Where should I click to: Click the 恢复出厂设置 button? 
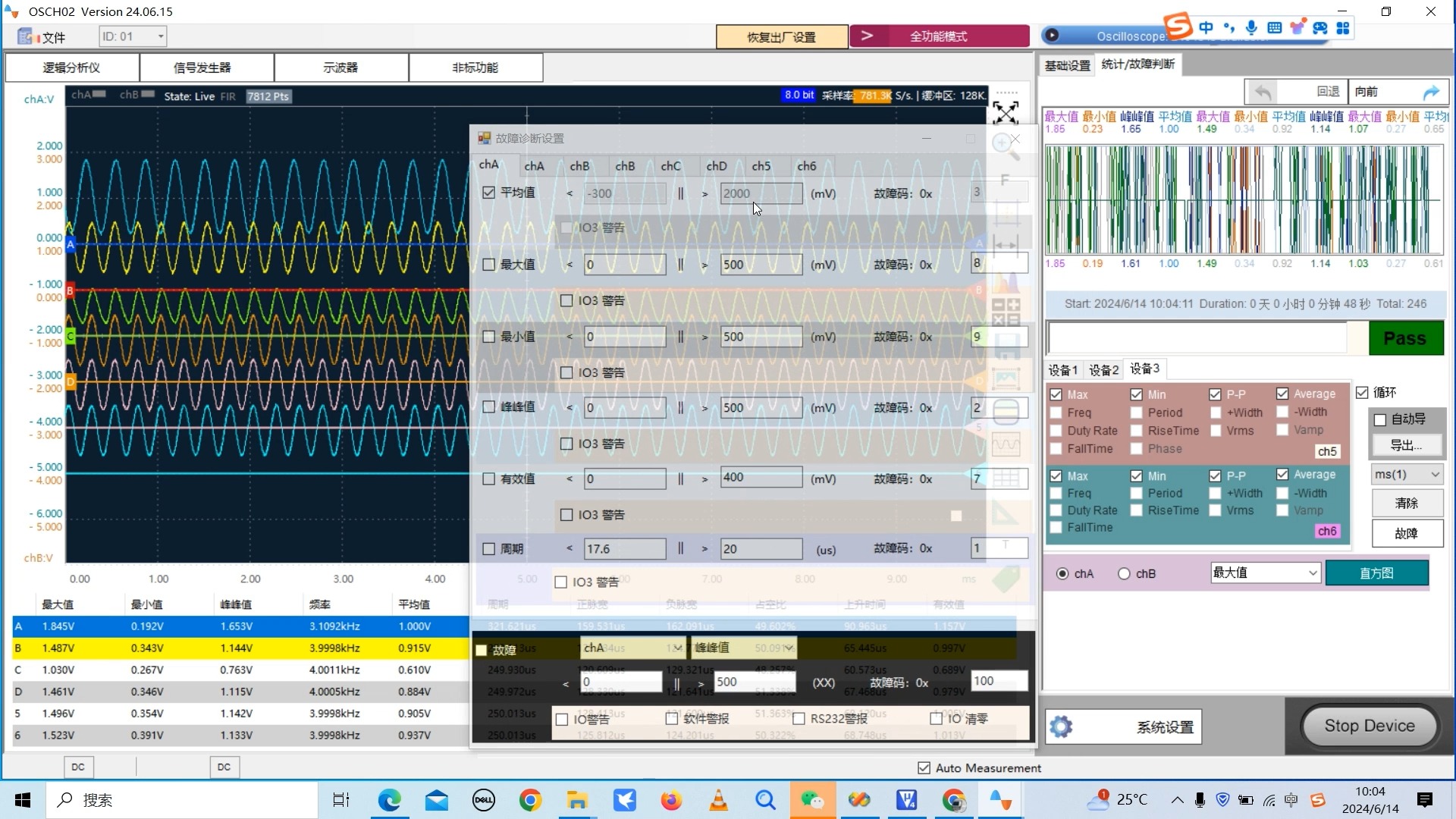781,36
